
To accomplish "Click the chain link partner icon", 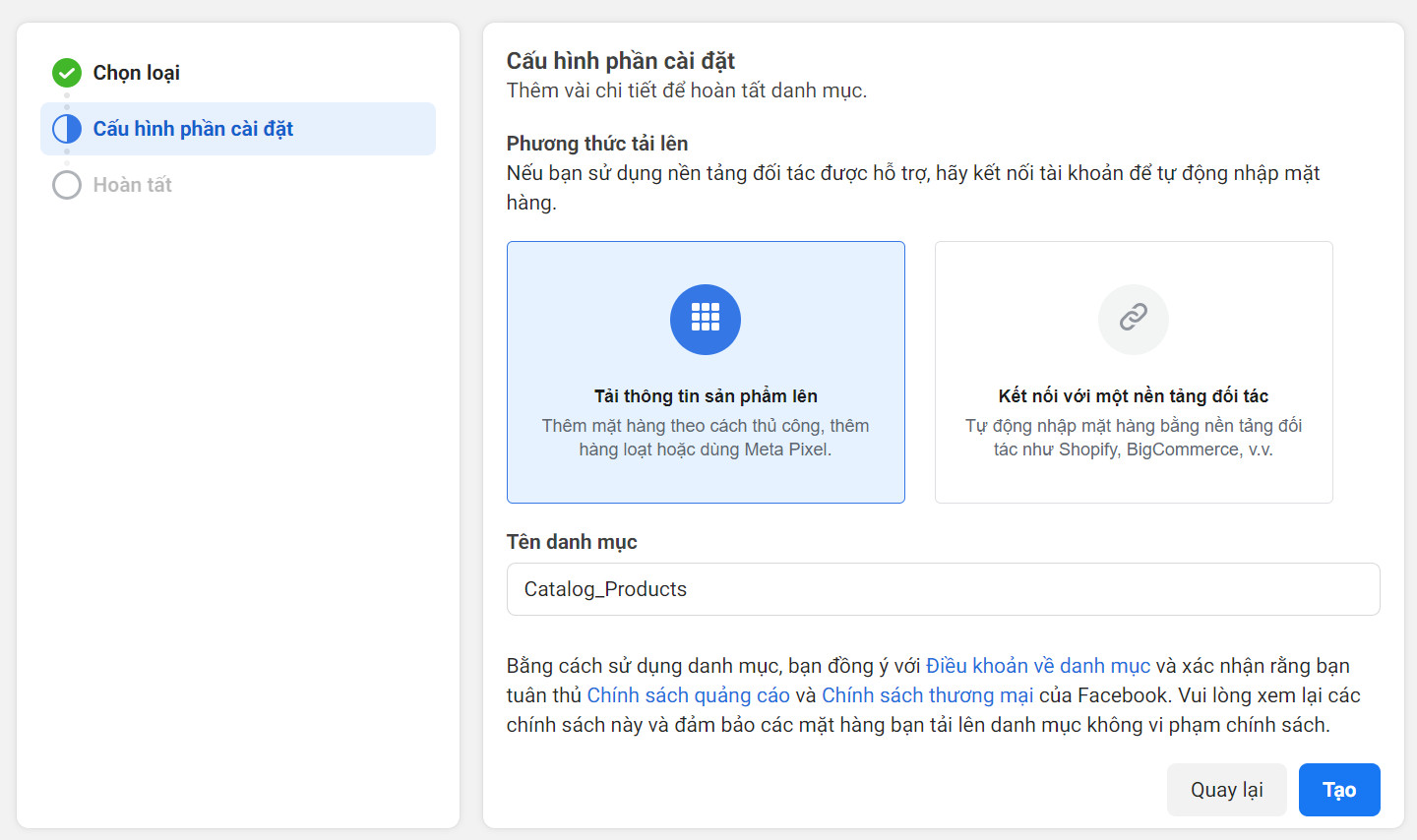I will [1134, 320].
